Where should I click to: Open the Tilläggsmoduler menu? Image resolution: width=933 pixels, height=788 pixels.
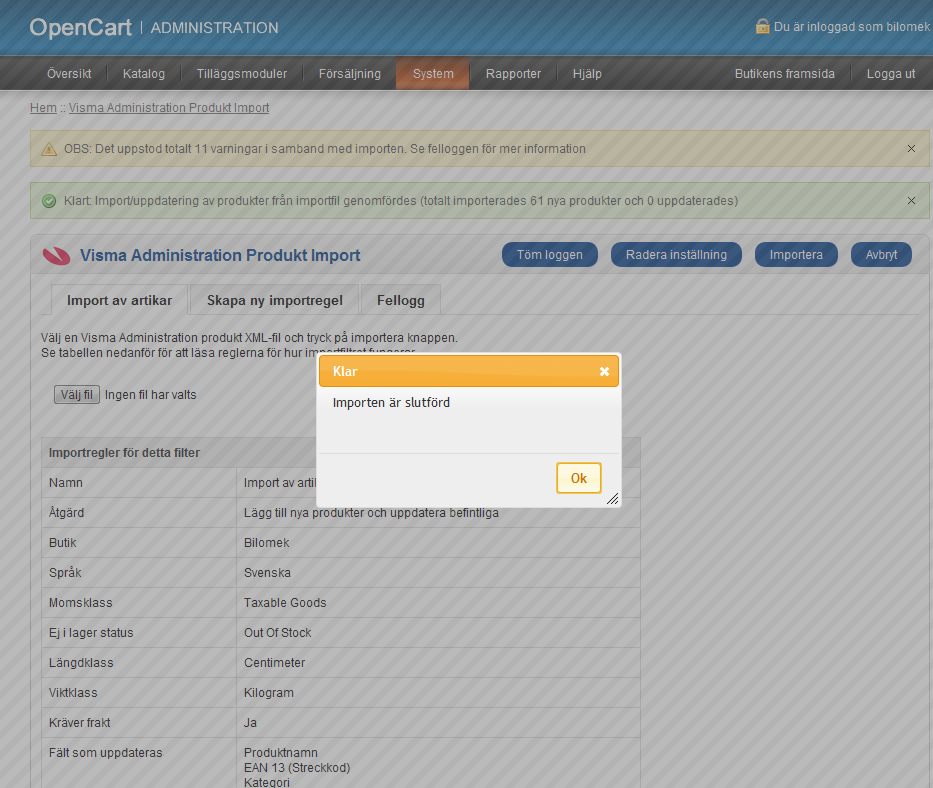pos(242,74)
